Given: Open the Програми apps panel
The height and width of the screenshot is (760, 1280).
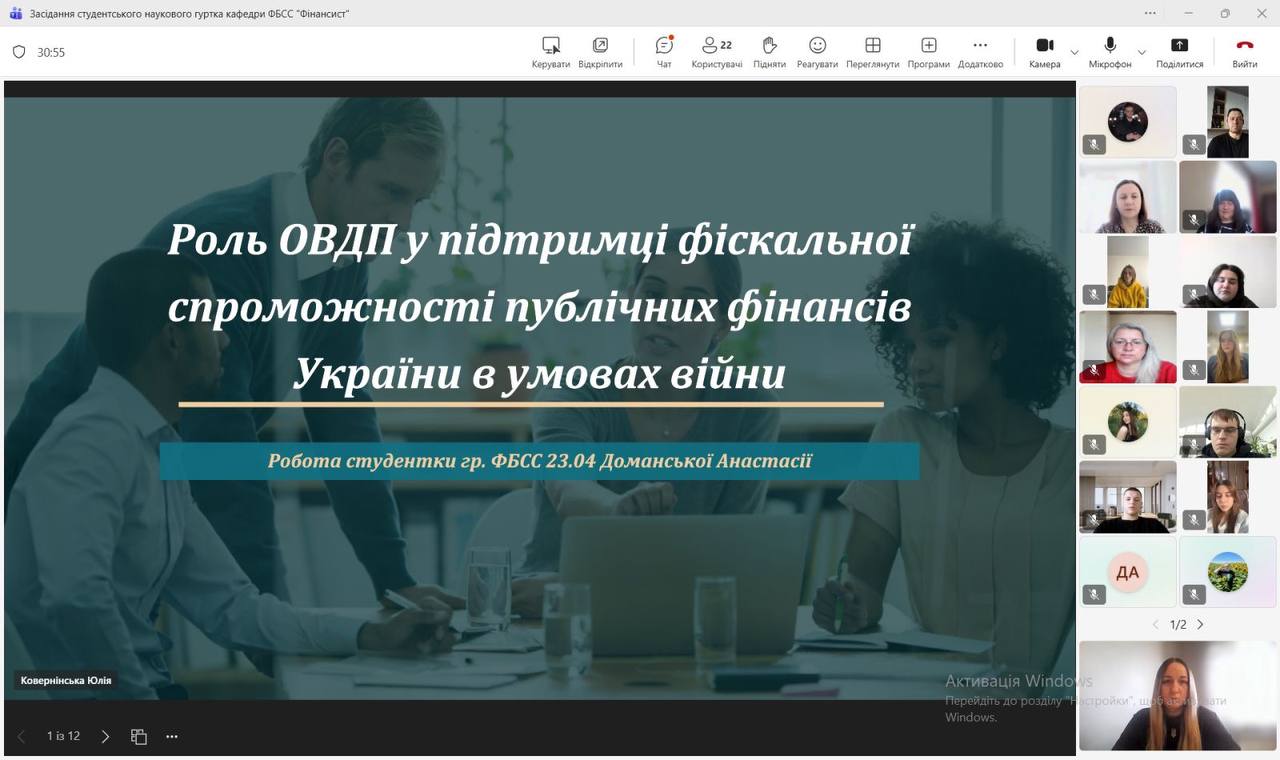Looking at the screenshot, I should pos(928,52).
